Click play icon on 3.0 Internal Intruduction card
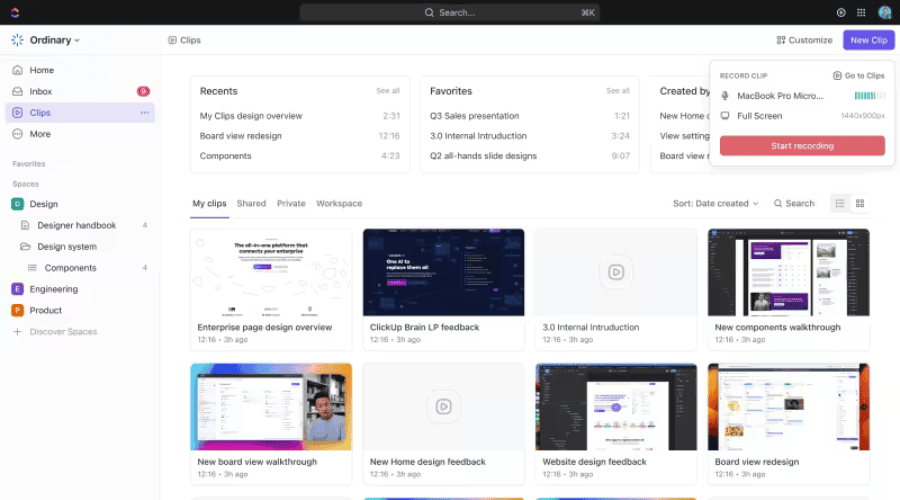This screenshot has height=500, width=900. pyautogui.click(x=616, y=272)
